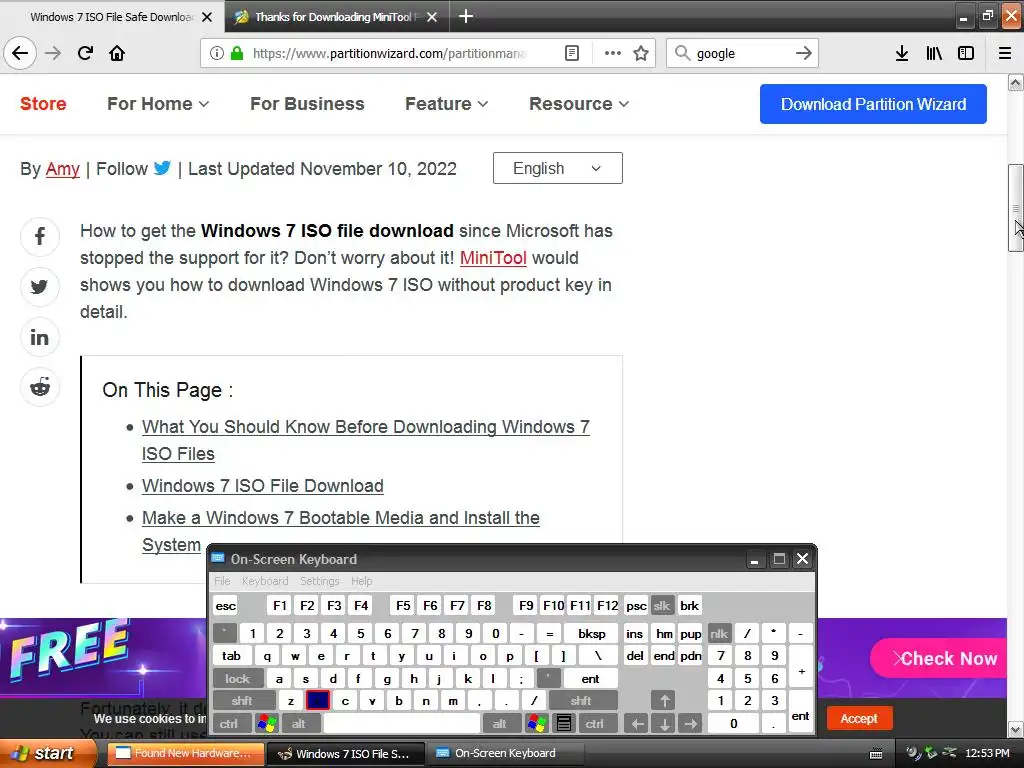1024x768 pixels.
Task: Close the Windows 7 ISO File tab
Action: point(207,17)
